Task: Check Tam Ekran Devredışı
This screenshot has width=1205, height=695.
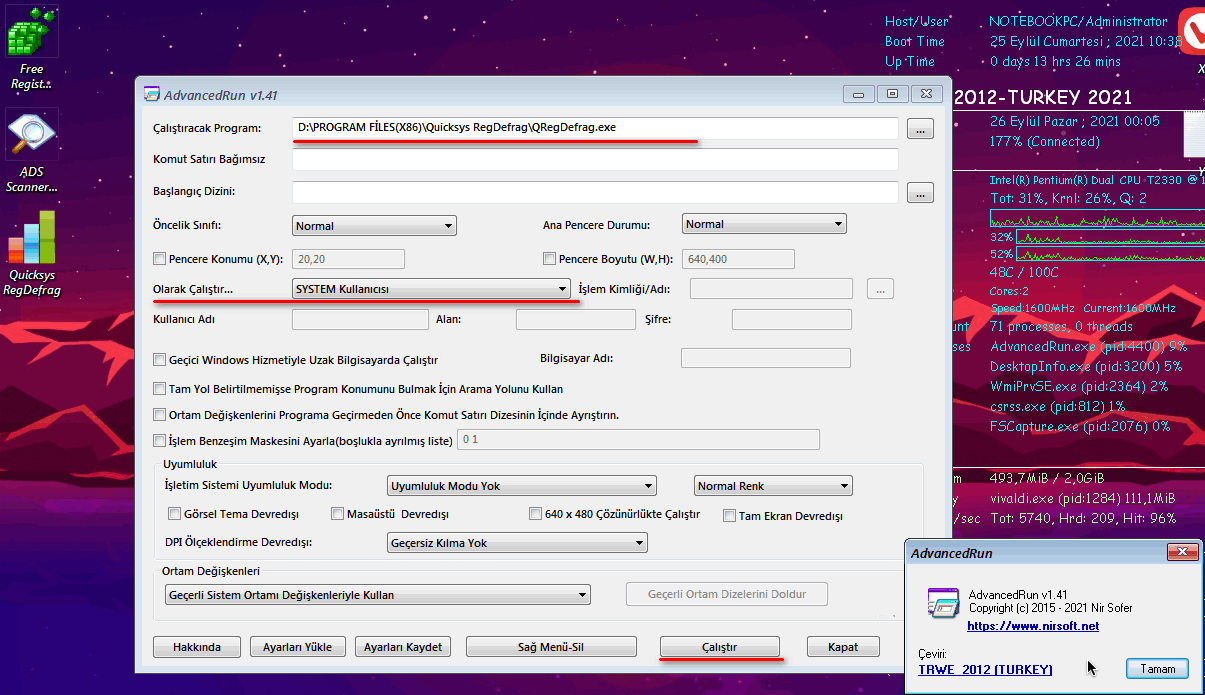Action: [729, 516]
